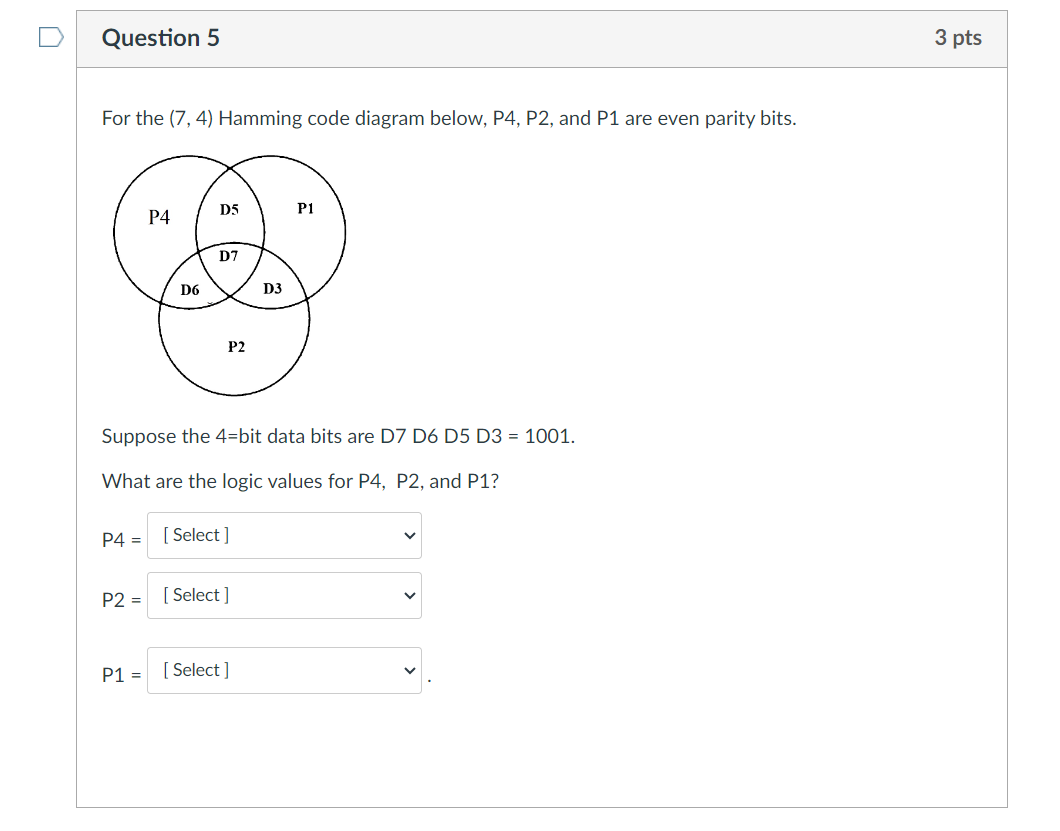Click the D6 label in the diagram
The height and width of the screenshot is (831, 1060).
pos(190,290)
